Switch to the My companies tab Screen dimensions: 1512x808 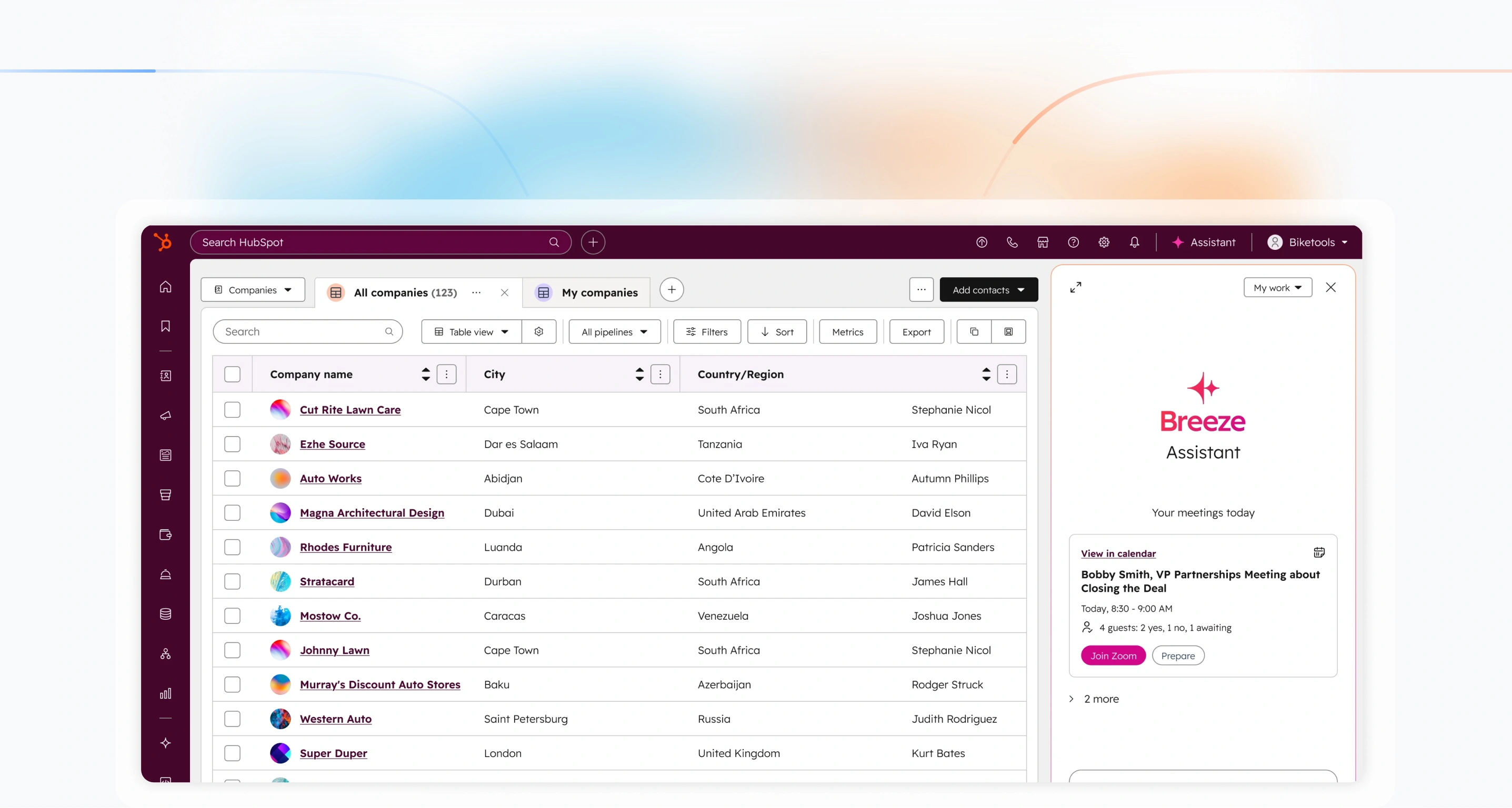coord(599,292)
